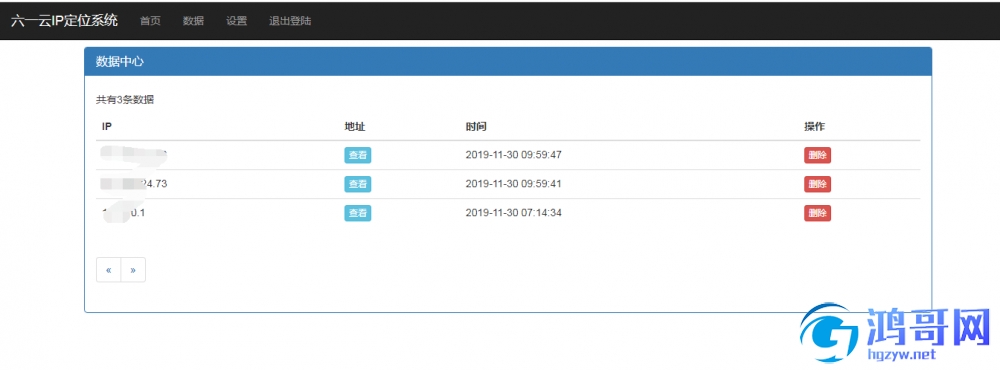The height and width of the screenshot is (370, 1000).
Task: Click the 地址 column header
Action: pyautogui.click(x=355, y=127)
